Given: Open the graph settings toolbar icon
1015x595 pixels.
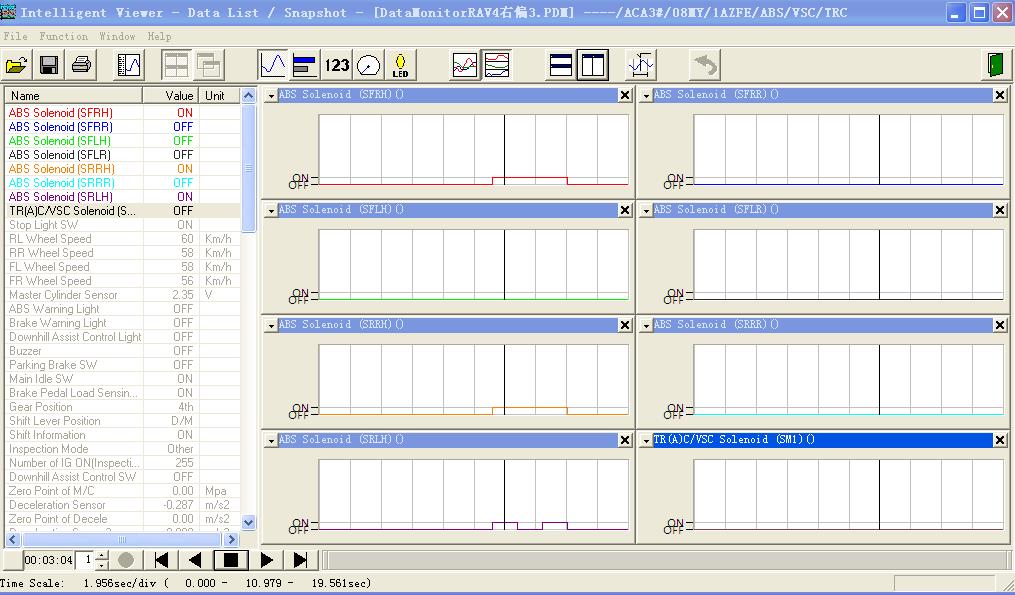Looking at the screenshot, I should click(x=129, y=65).
